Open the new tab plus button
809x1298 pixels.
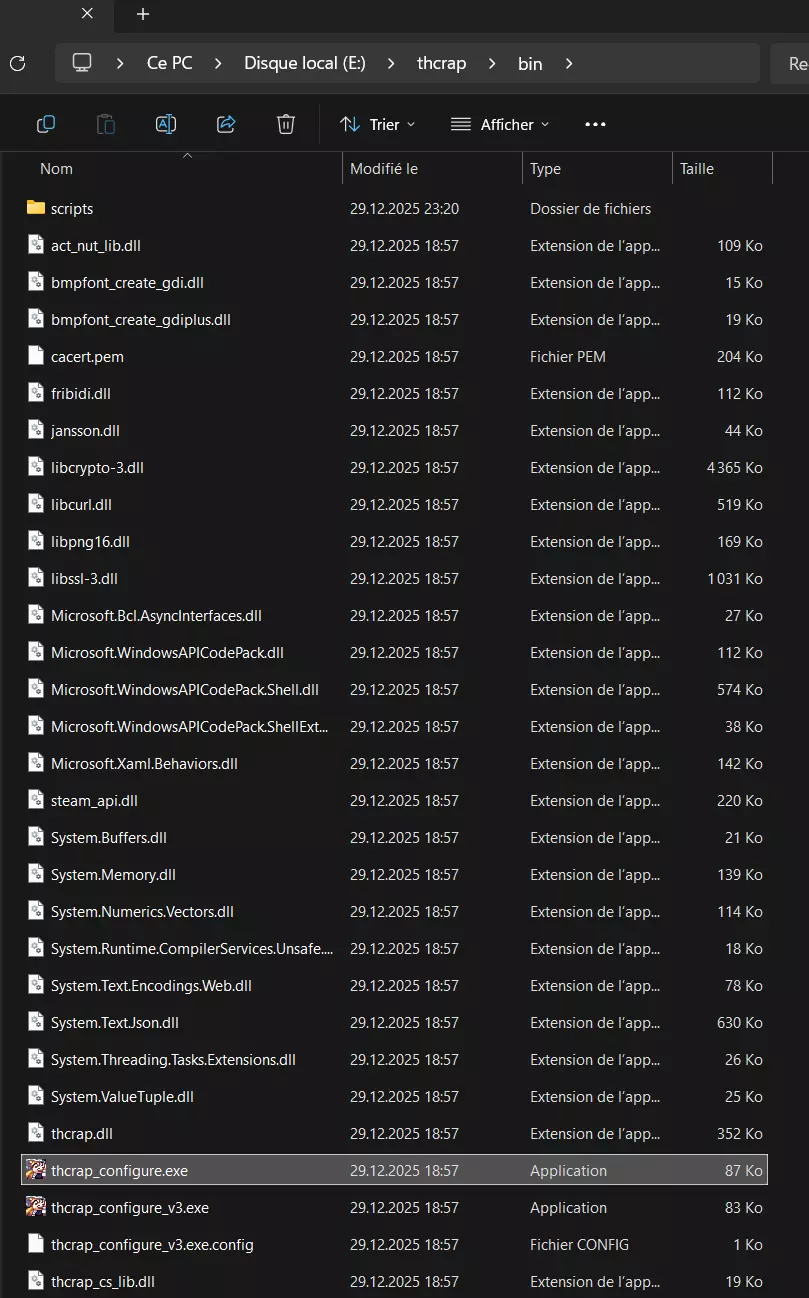click(143, 14)
